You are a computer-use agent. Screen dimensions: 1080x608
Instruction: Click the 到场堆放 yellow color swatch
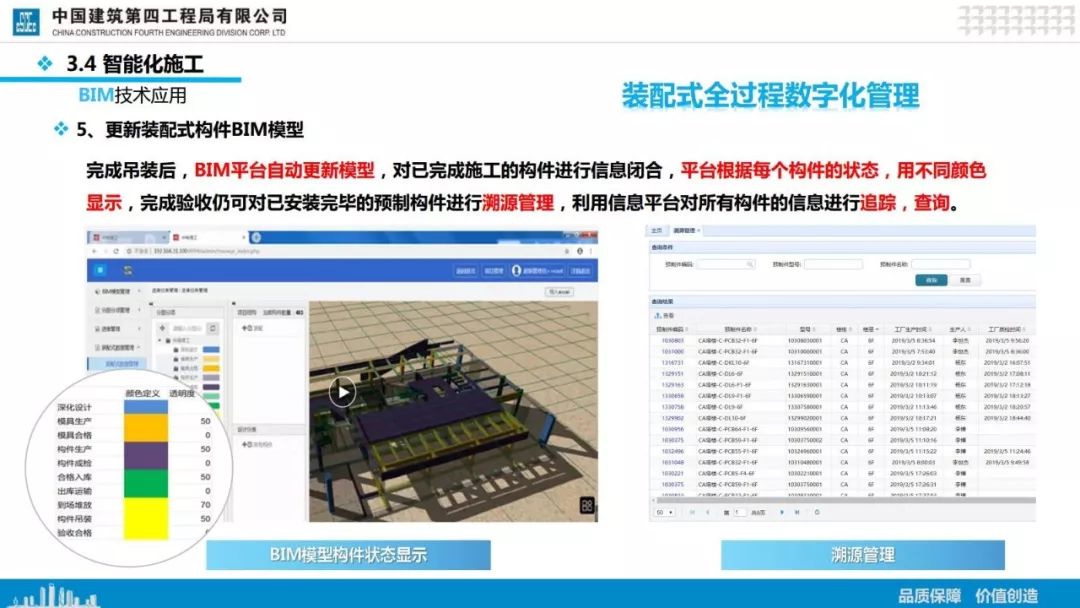[145, 505]
